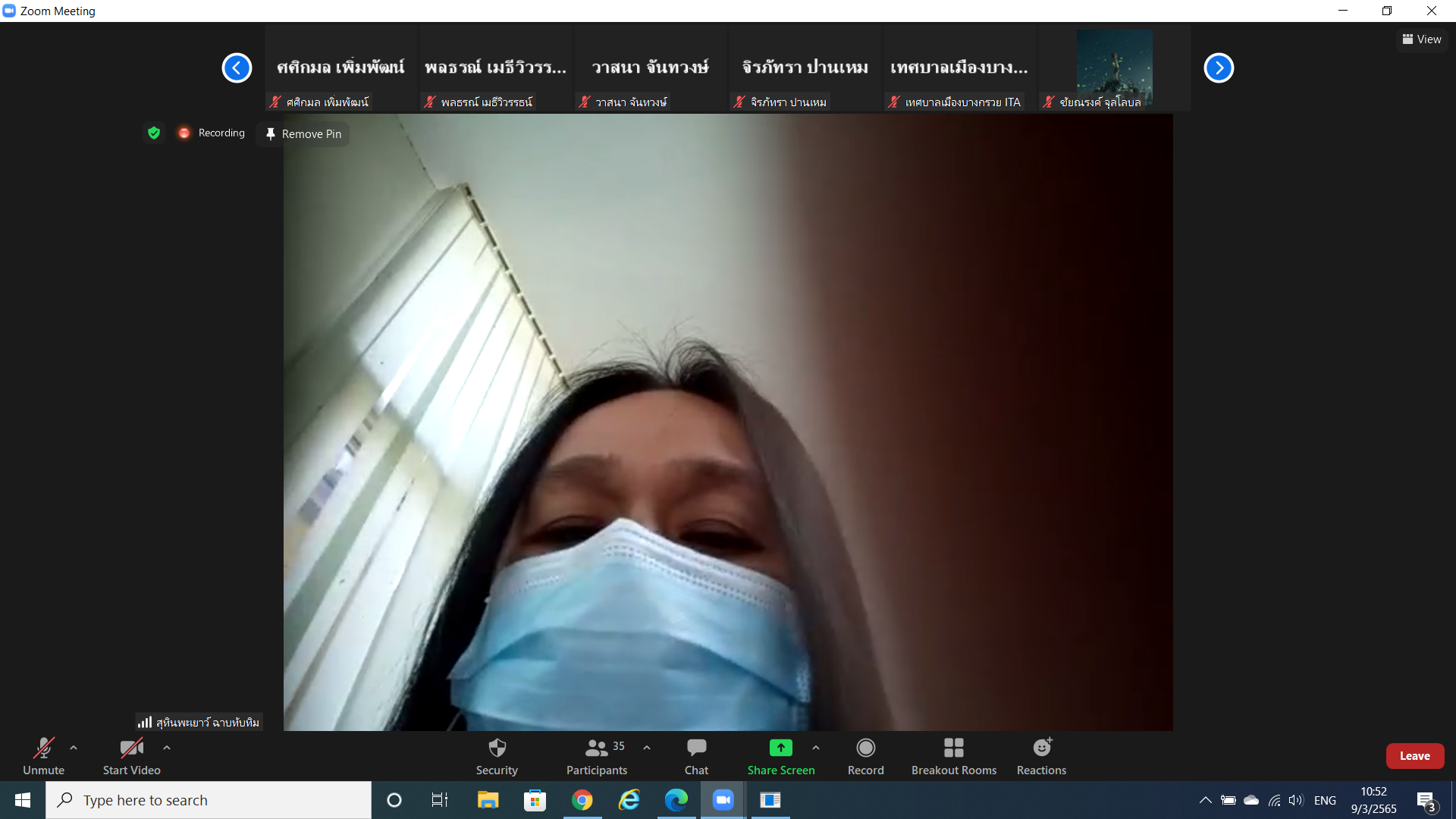The height and width of the screenshot is (819, 1456).
Task: Restore down the Zoom Meeting window
Action: click(1387, 11)
